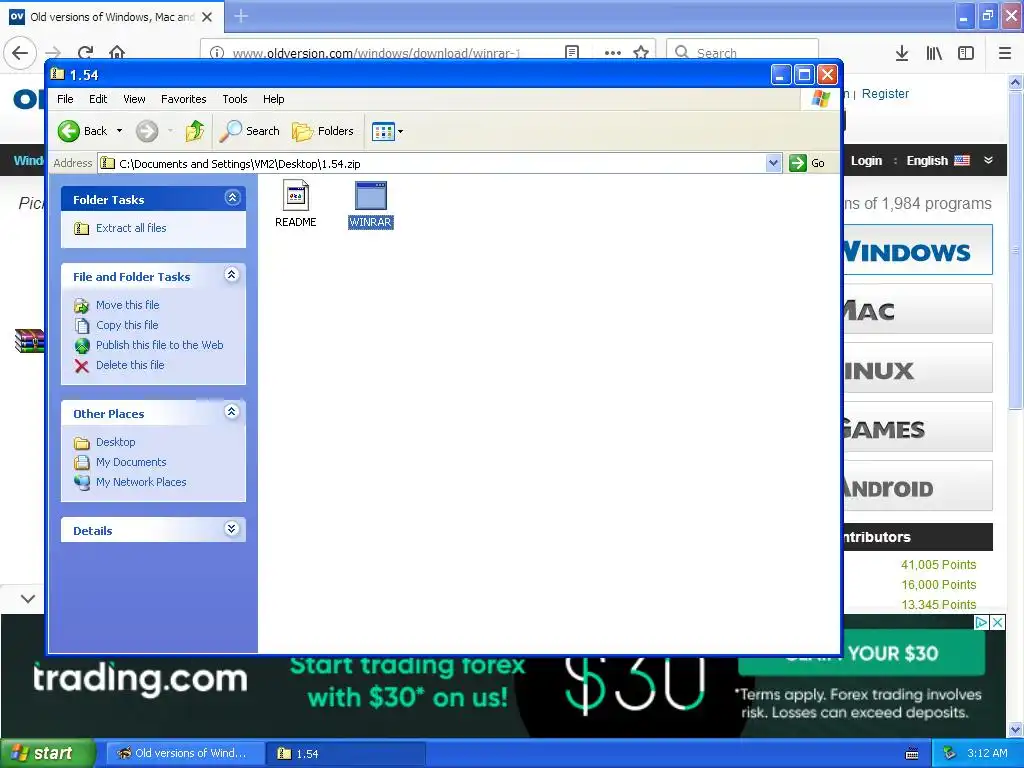Click the on-screen keyboard tray icon

click(x=912, y=754)
